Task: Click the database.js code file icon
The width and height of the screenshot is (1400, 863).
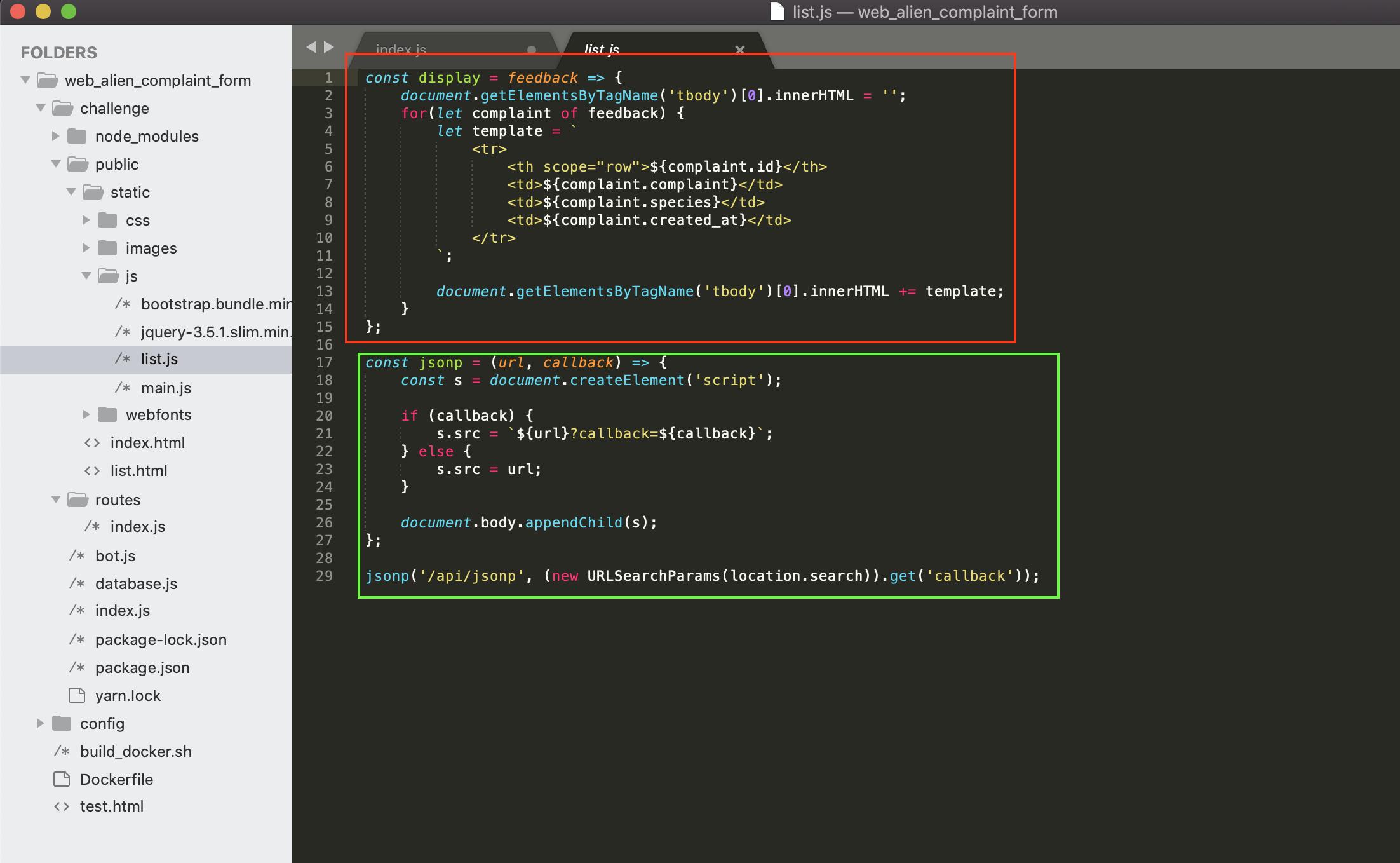Action: (77, 583)
